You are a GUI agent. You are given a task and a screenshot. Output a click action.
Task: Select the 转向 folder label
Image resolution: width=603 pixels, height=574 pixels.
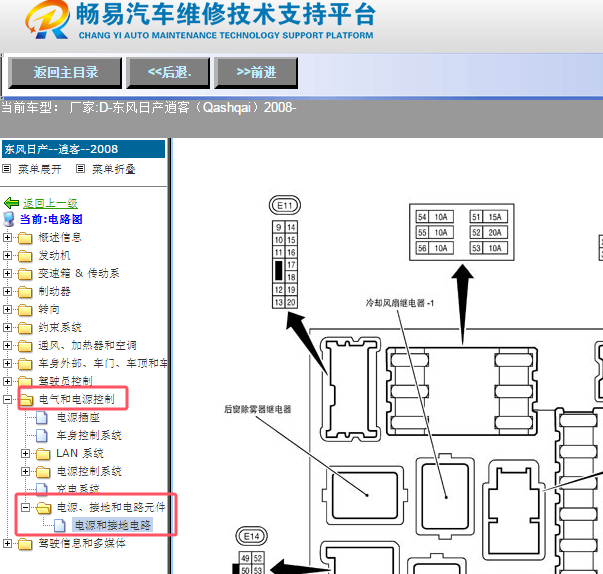[49, 309]
